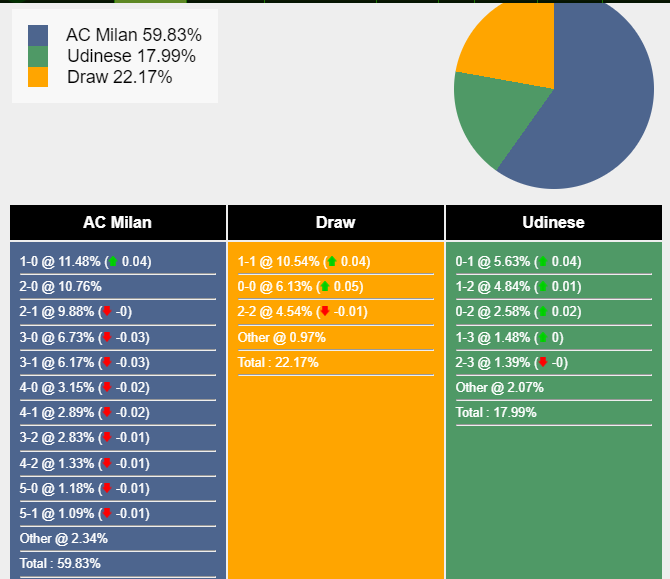Click the green up arrow beside 1-0 score
670x579 pixels.
click(113, 262)
